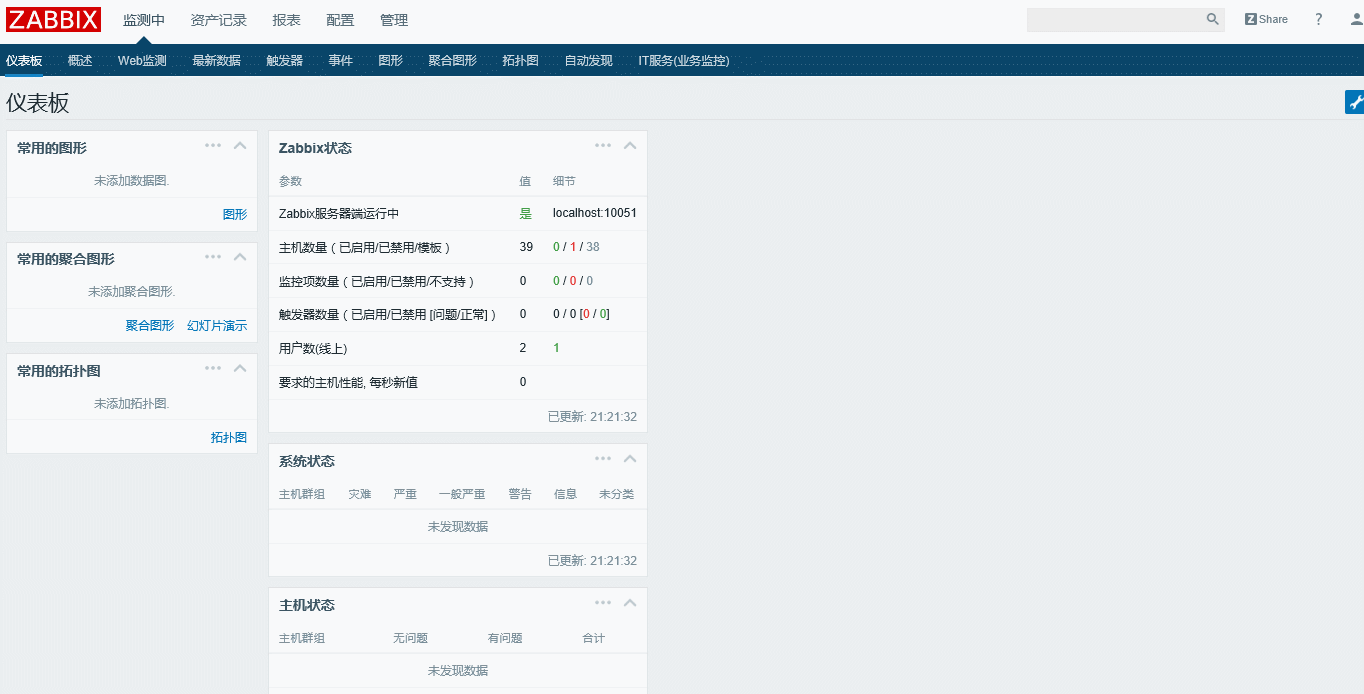This screenshot has width=1364, height=694.
Task: Open the 常用的聚合图形 widget three-dot menu
Action: tap(213, 256)
